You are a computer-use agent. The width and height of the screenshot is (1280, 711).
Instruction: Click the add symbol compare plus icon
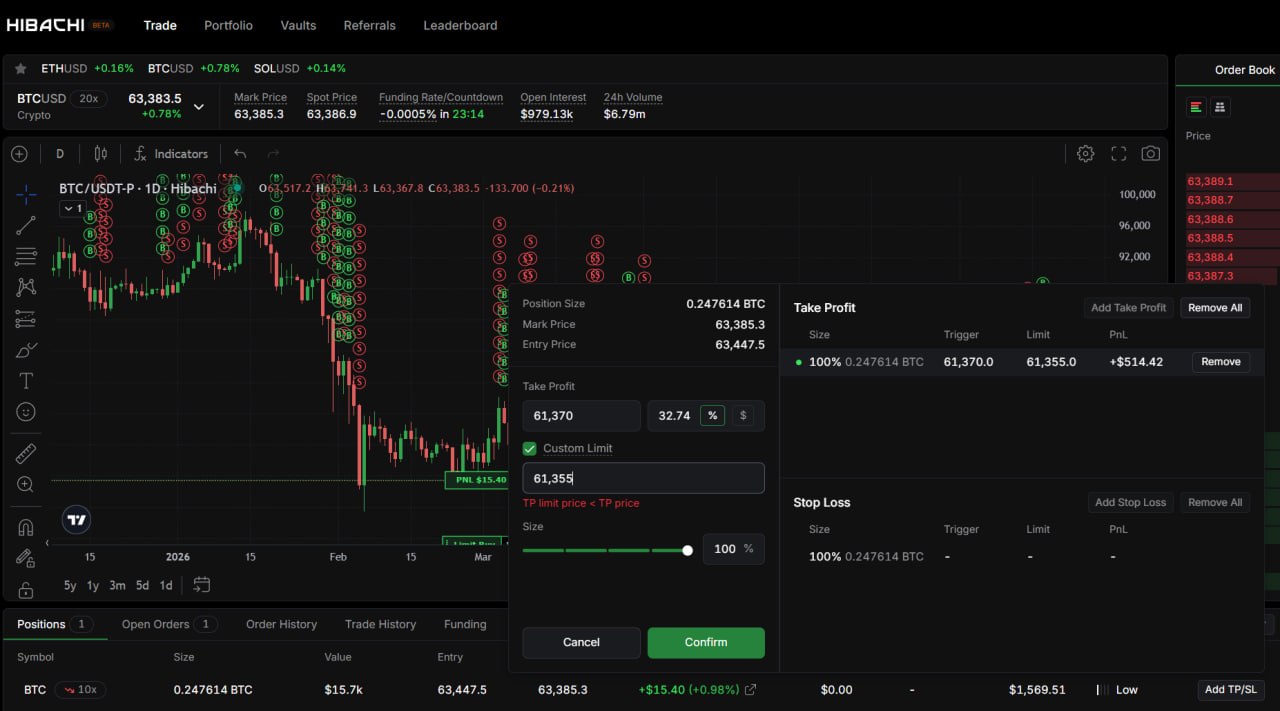tap(19, 154)
